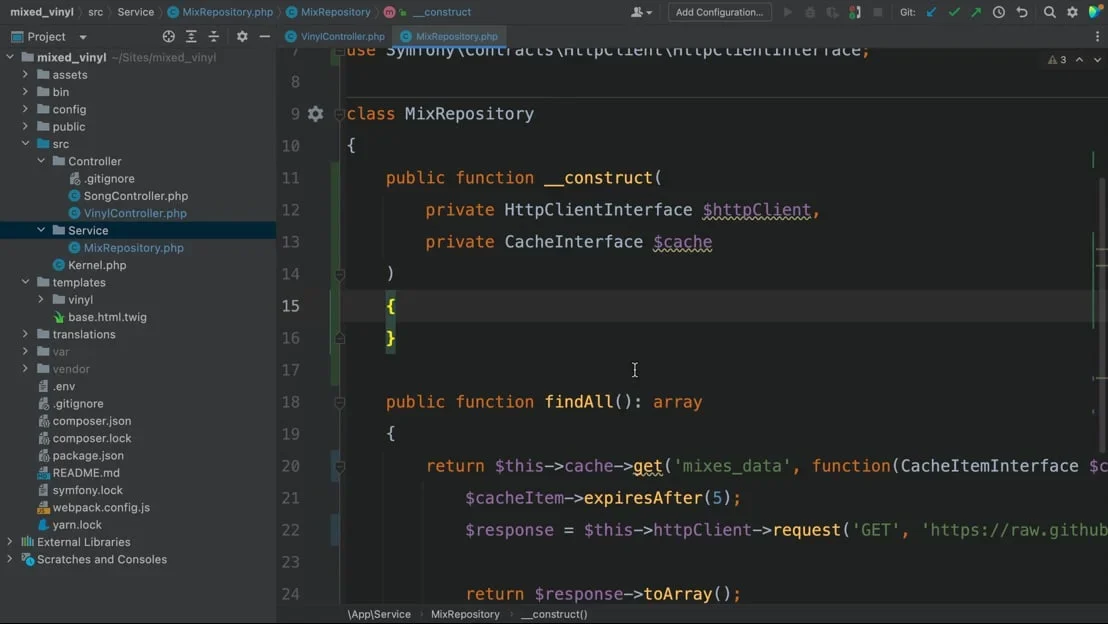Image resolution: width=1108 pixels, height=624 pixels.
Task: Click the Rollback undo arrow icon
Action: pyautogui.click(x=1022, y=12)
